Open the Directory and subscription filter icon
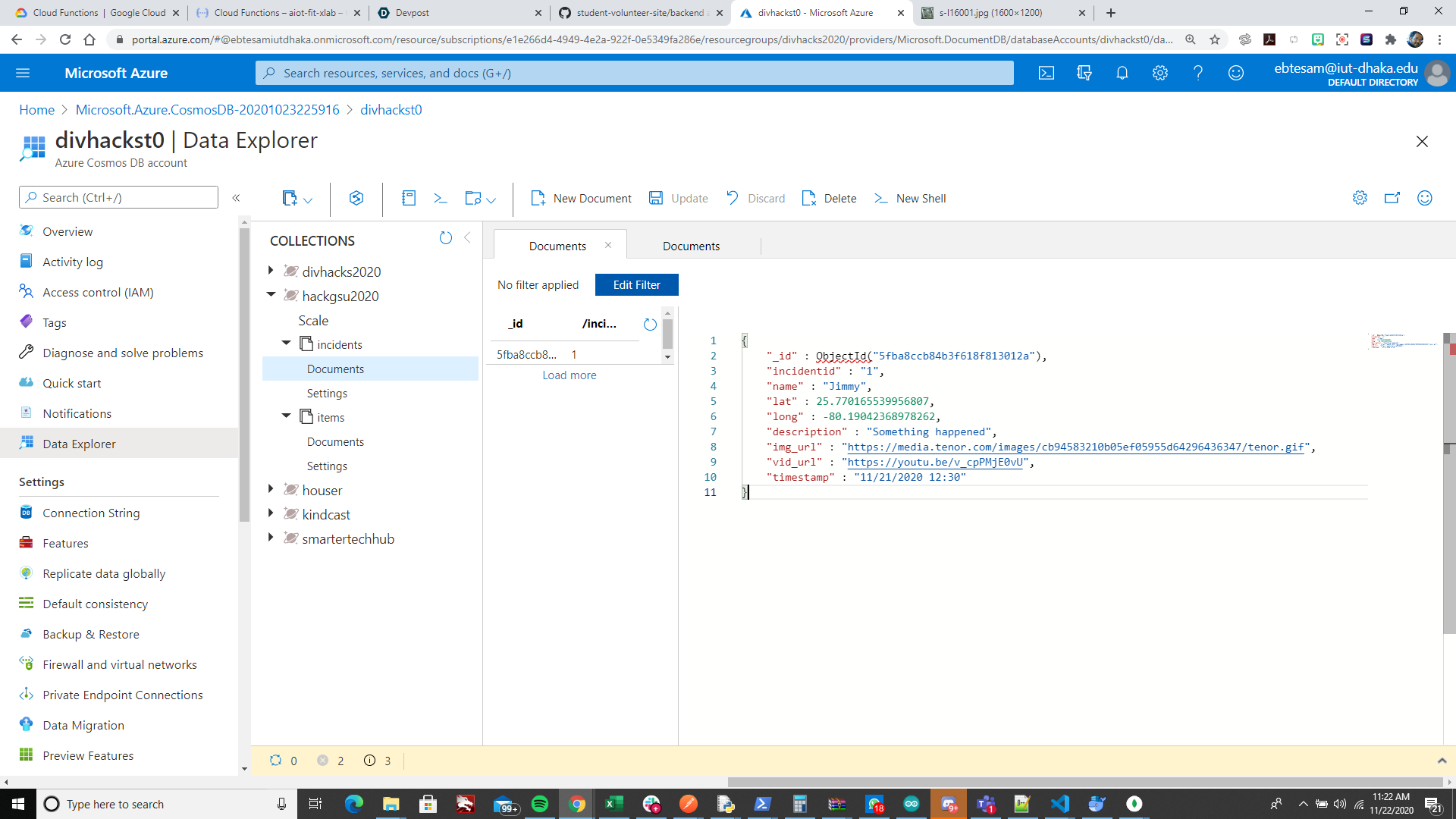The width and height of the screenshot is (1456, 819). [1084, 73]
